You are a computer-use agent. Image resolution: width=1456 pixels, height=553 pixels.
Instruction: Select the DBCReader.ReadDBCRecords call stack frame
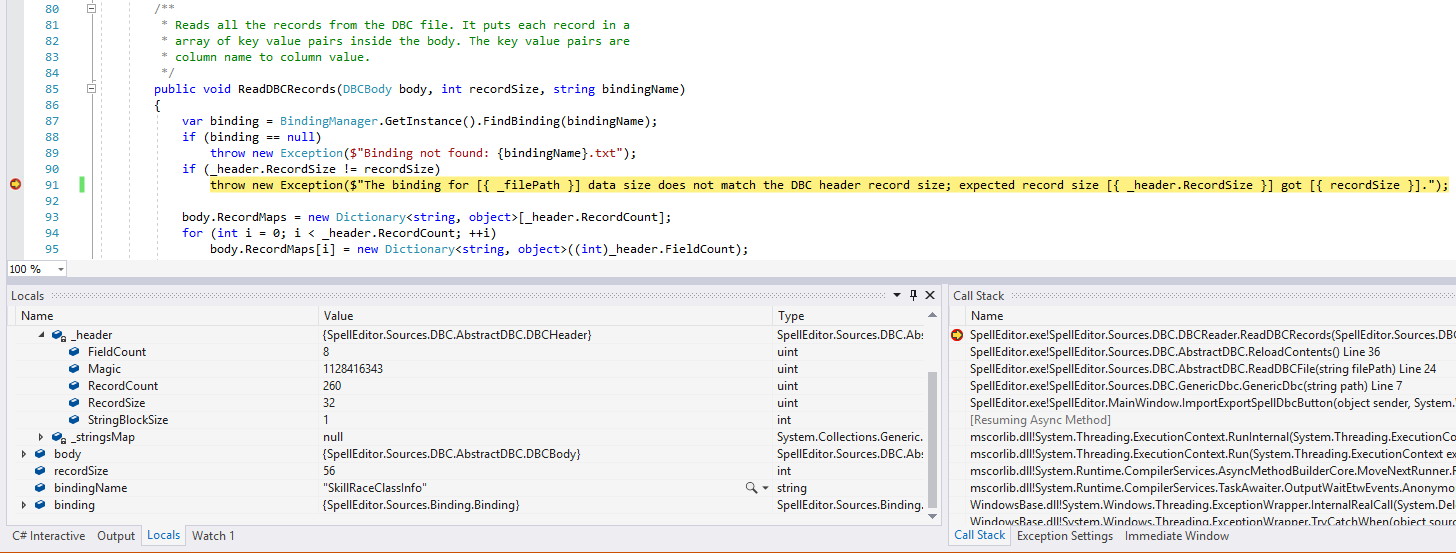tap(1212, 335)
